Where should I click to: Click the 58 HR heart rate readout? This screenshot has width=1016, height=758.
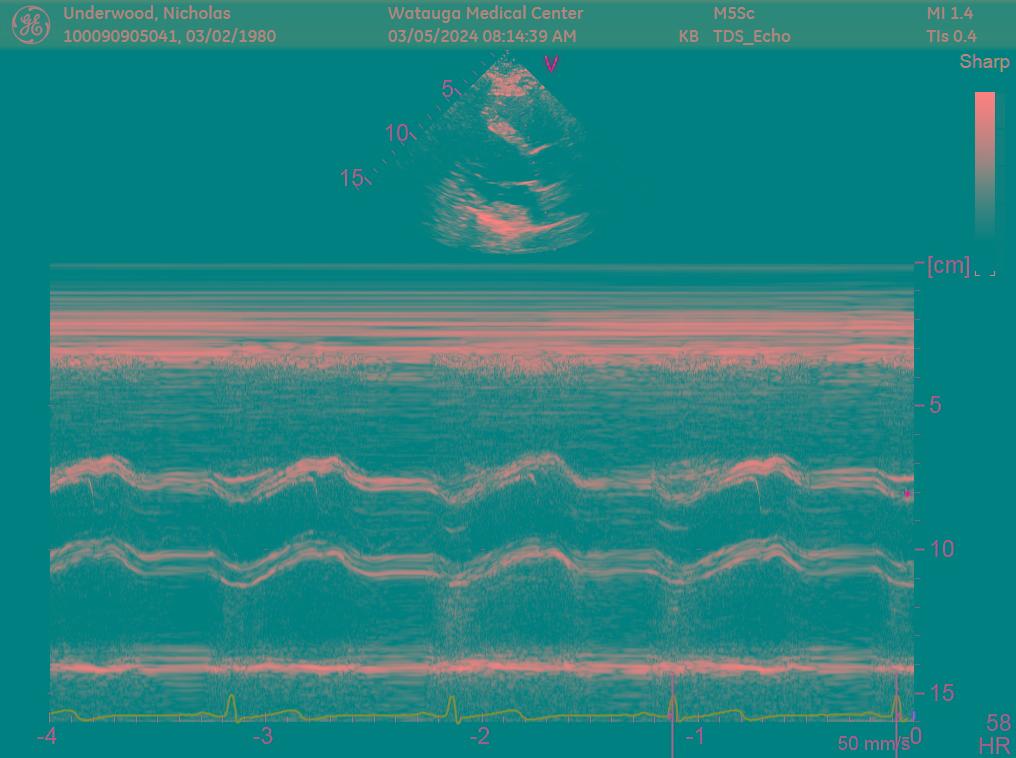[x=996, y=734]
